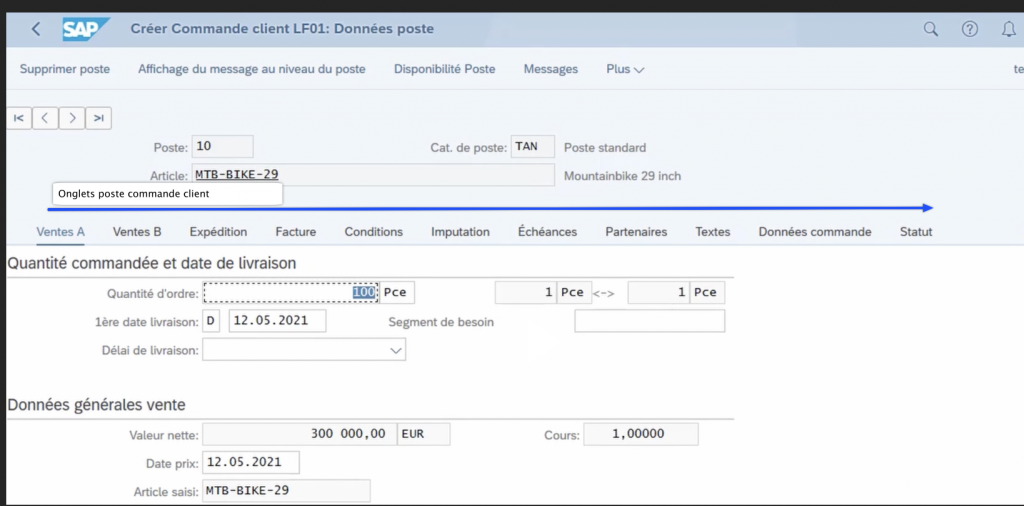
Task: Open Délai de livraison dropdown
Action: pos(396,350)
